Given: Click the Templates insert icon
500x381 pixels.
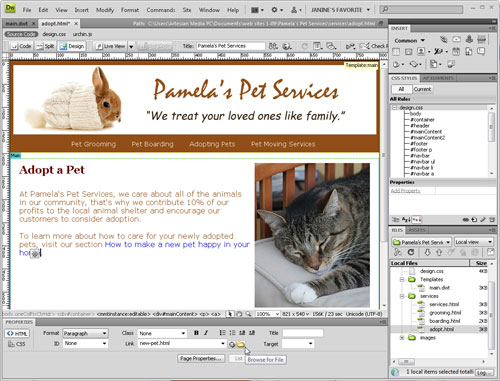Looking at the screenshot, I should click(433, 64).
